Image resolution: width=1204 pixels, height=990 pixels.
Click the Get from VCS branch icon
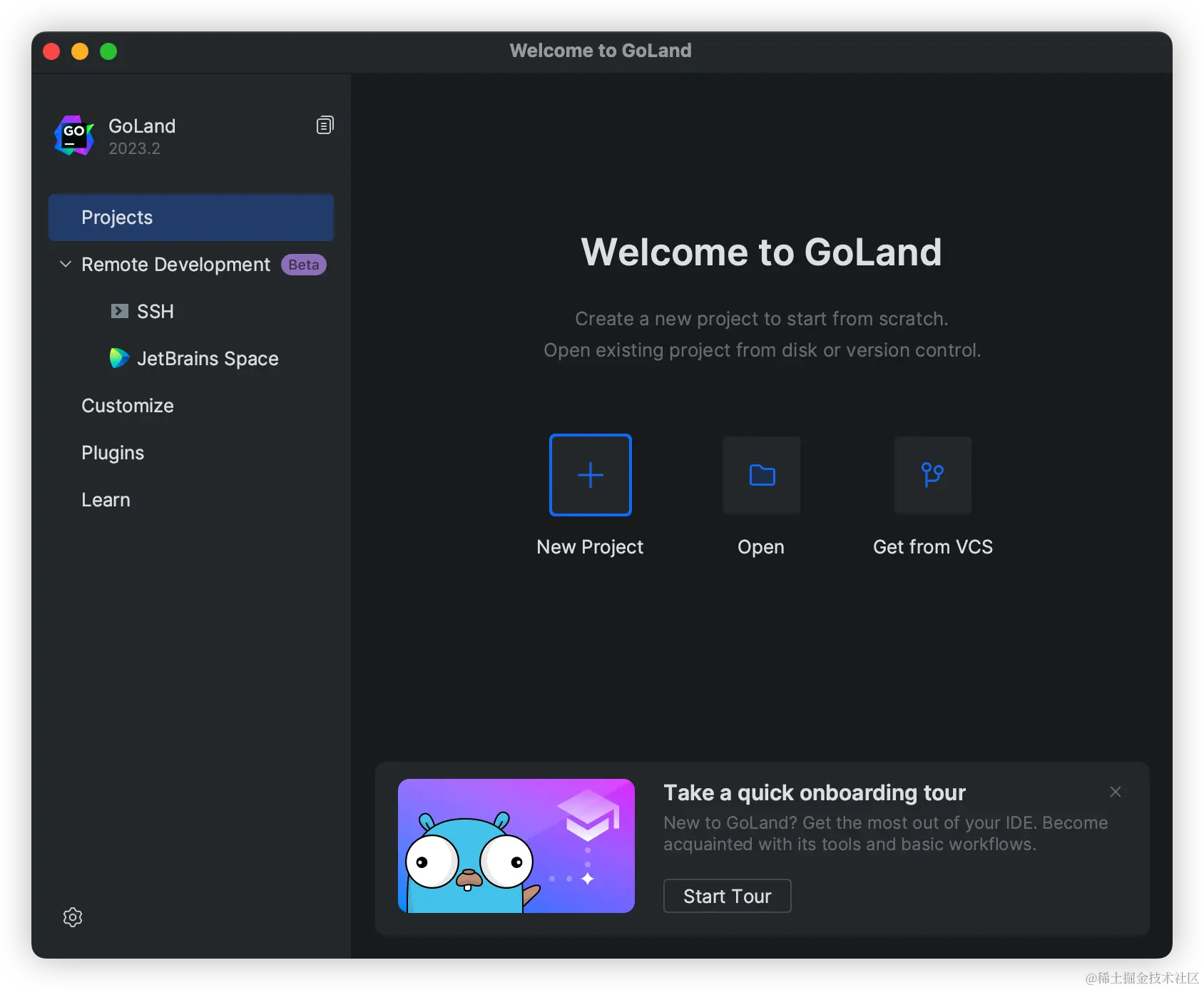pyautogui.click(x=933, y=475)
